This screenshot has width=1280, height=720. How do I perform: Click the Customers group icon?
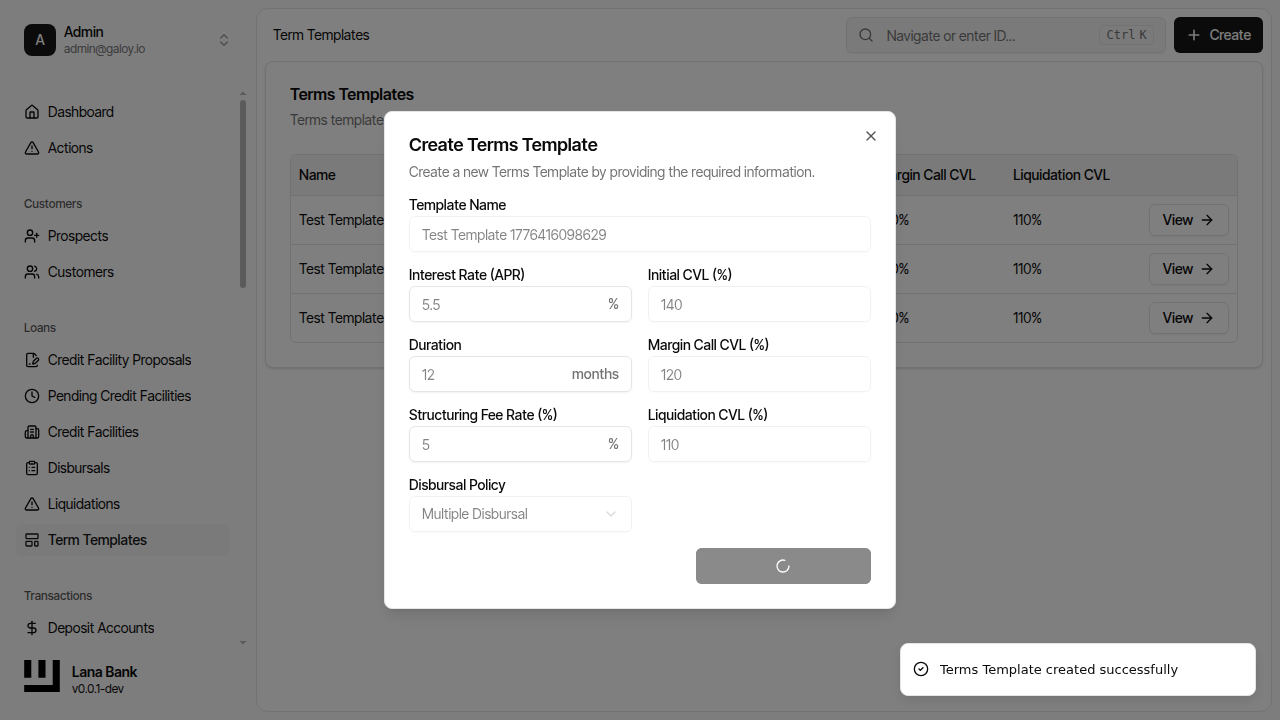click(30, 271)
